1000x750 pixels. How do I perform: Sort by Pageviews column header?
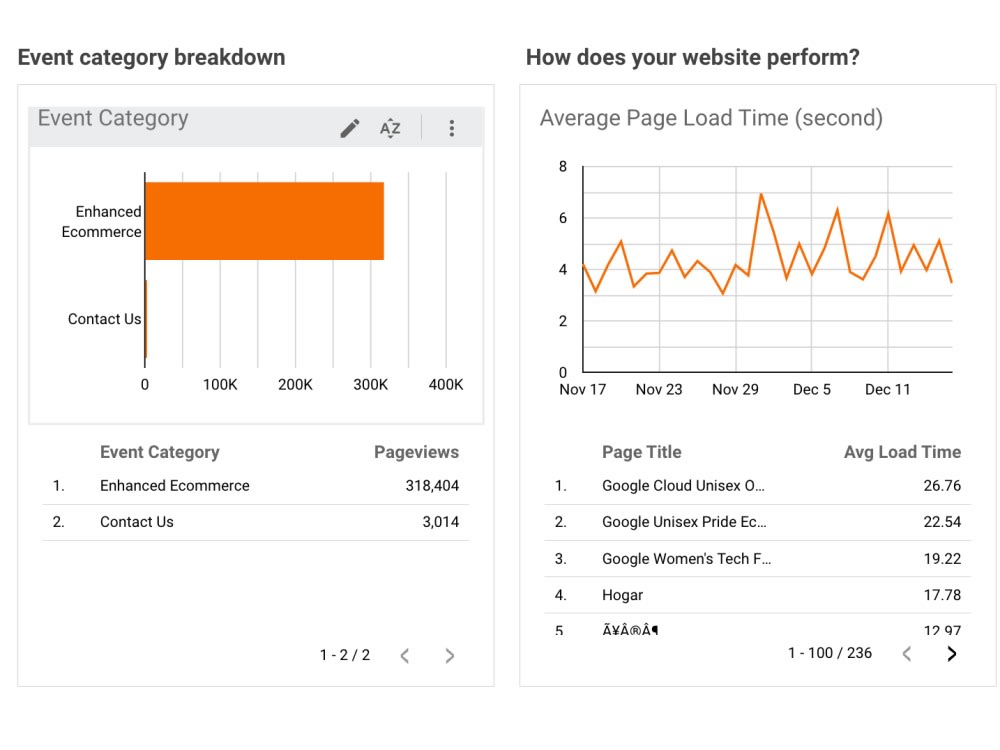(416, 452)
